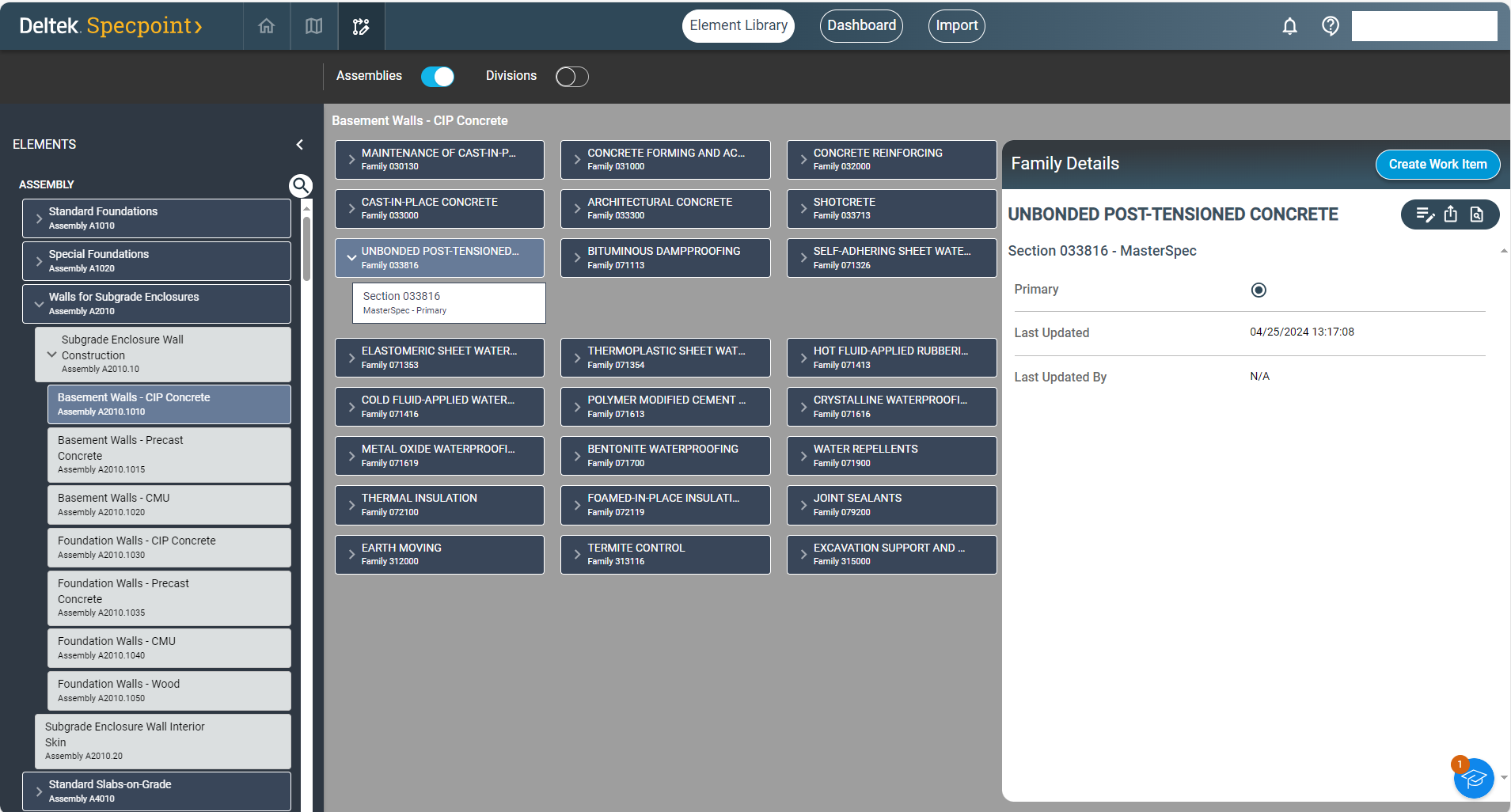Open the learning graduation cap widget

tap(1473, 779)
